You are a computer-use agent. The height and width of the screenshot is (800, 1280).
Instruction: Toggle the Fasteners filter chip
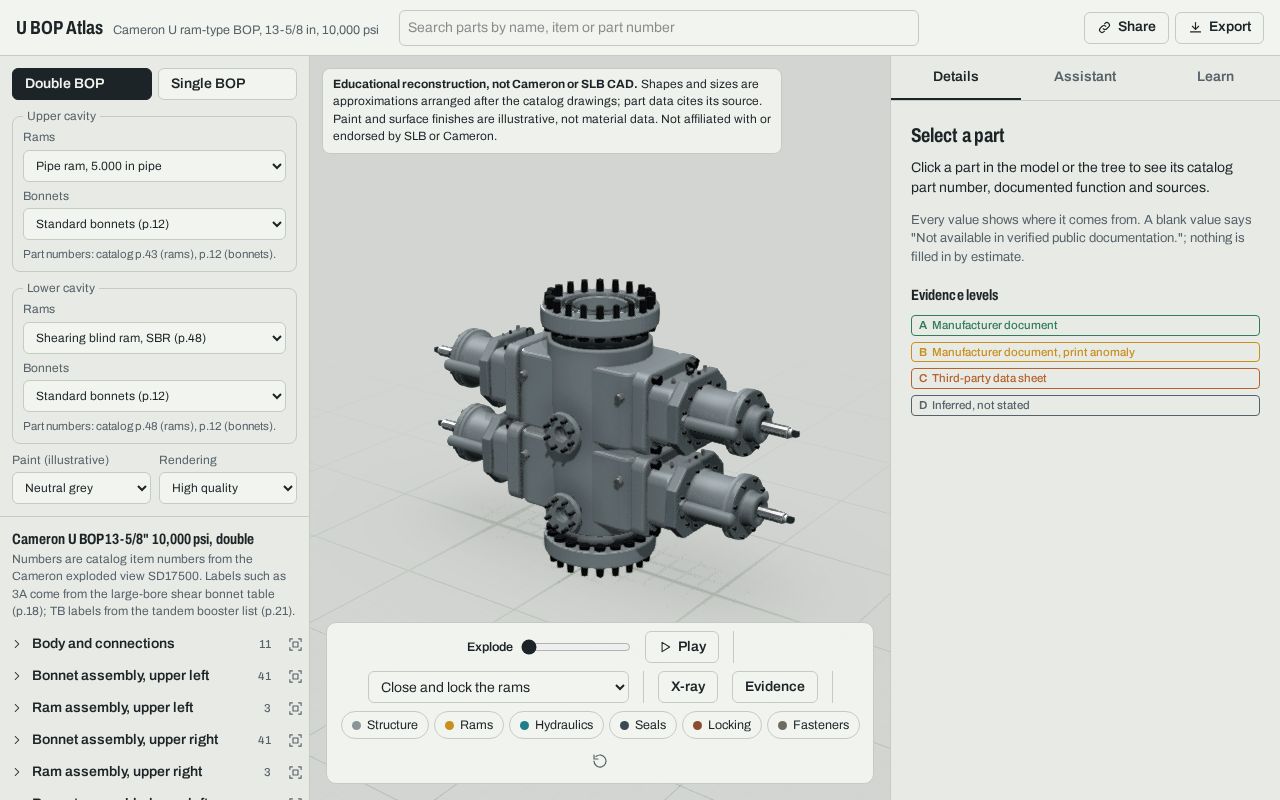point(813,725)
